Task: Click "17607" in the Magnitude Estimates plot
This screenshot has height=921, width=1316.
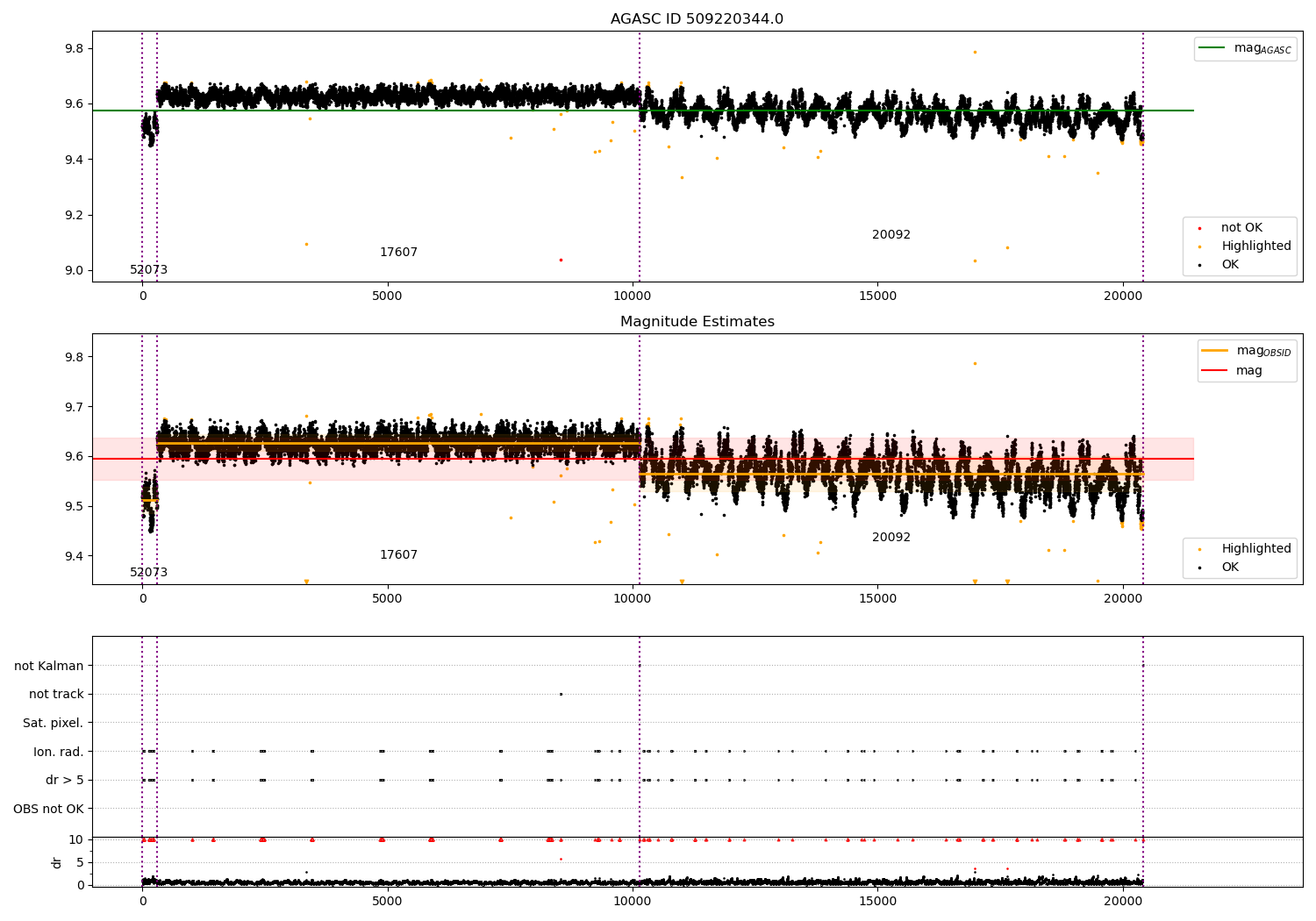Action: coord(398,555)
